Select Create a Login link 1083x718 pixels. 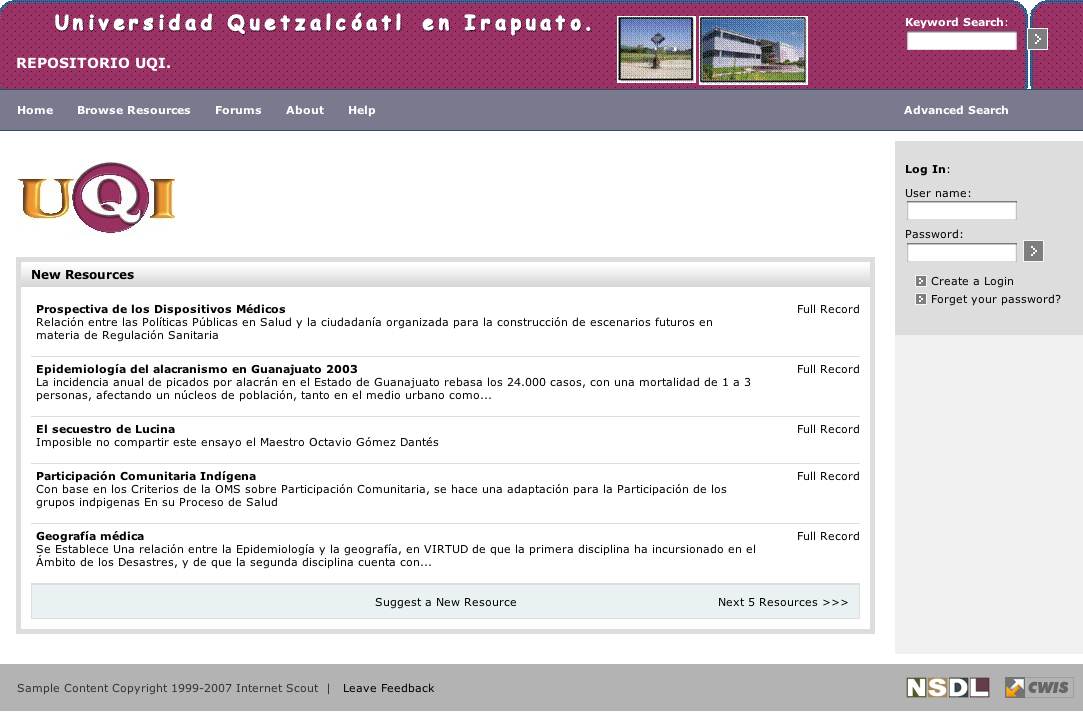click(971, 281)
